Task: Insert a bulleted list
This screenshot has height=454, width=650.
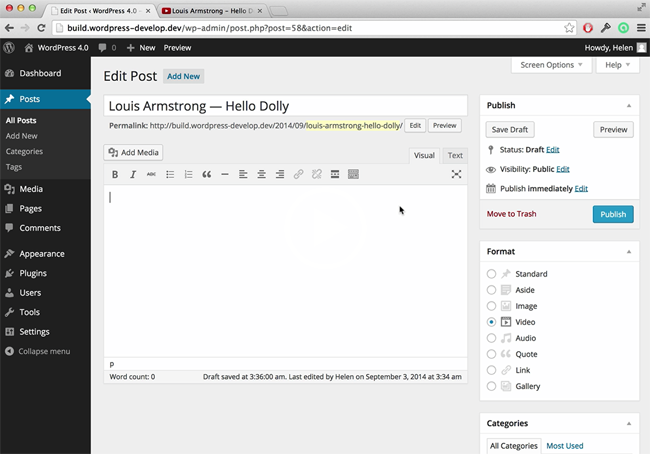Action: (170, 175)
